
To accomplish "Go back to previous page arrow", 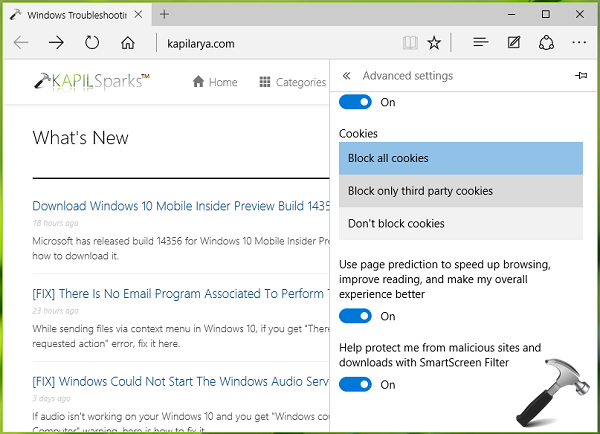I will coord(21,42).
